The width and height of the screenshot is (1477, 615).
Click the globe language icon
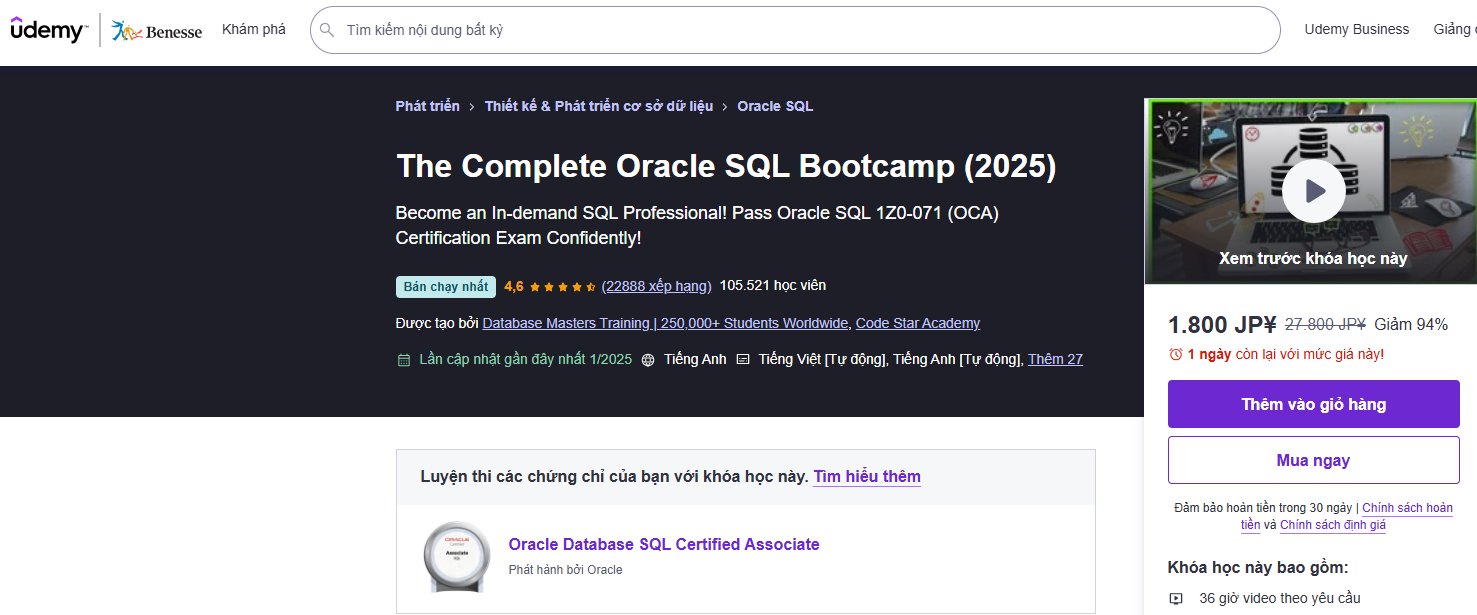point(648,360)
